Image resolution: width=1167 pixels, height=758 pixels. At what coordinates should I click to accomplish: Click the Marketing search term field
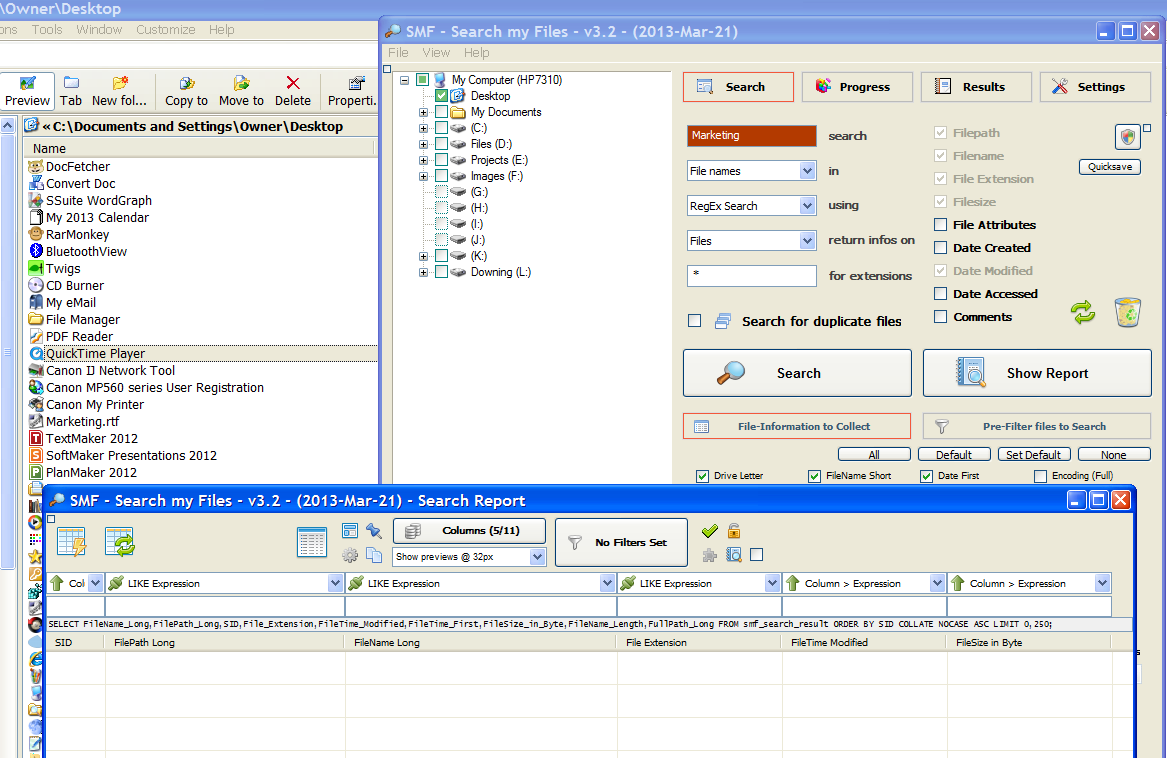tap(752, 136)
